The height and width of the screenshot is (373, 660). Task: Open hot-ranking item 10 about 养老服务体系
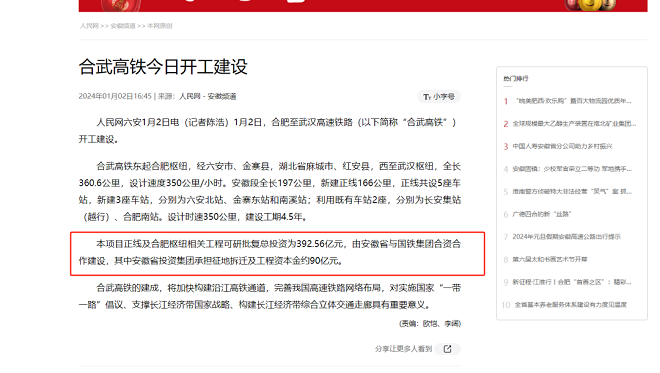(x=571, y=305)
